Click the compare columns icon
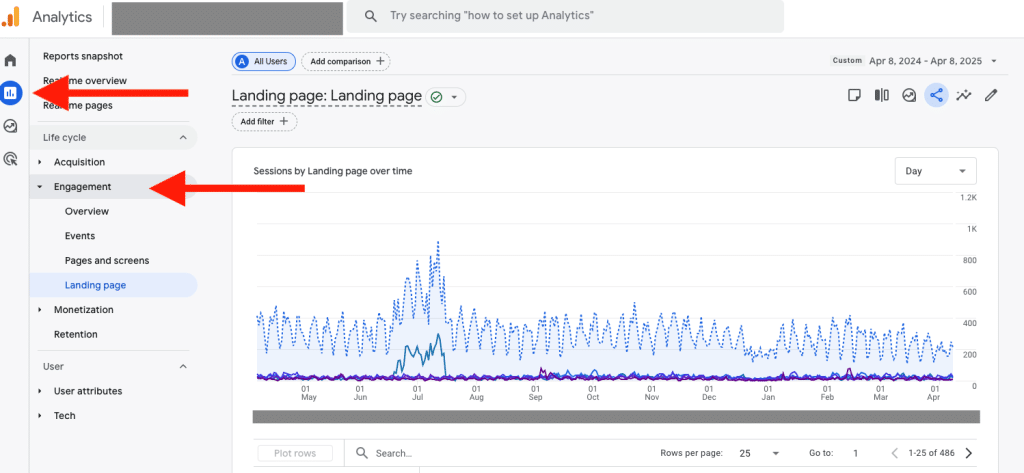Image resolution: width=1024 pixels, height=473 pixels. point(881,96)
